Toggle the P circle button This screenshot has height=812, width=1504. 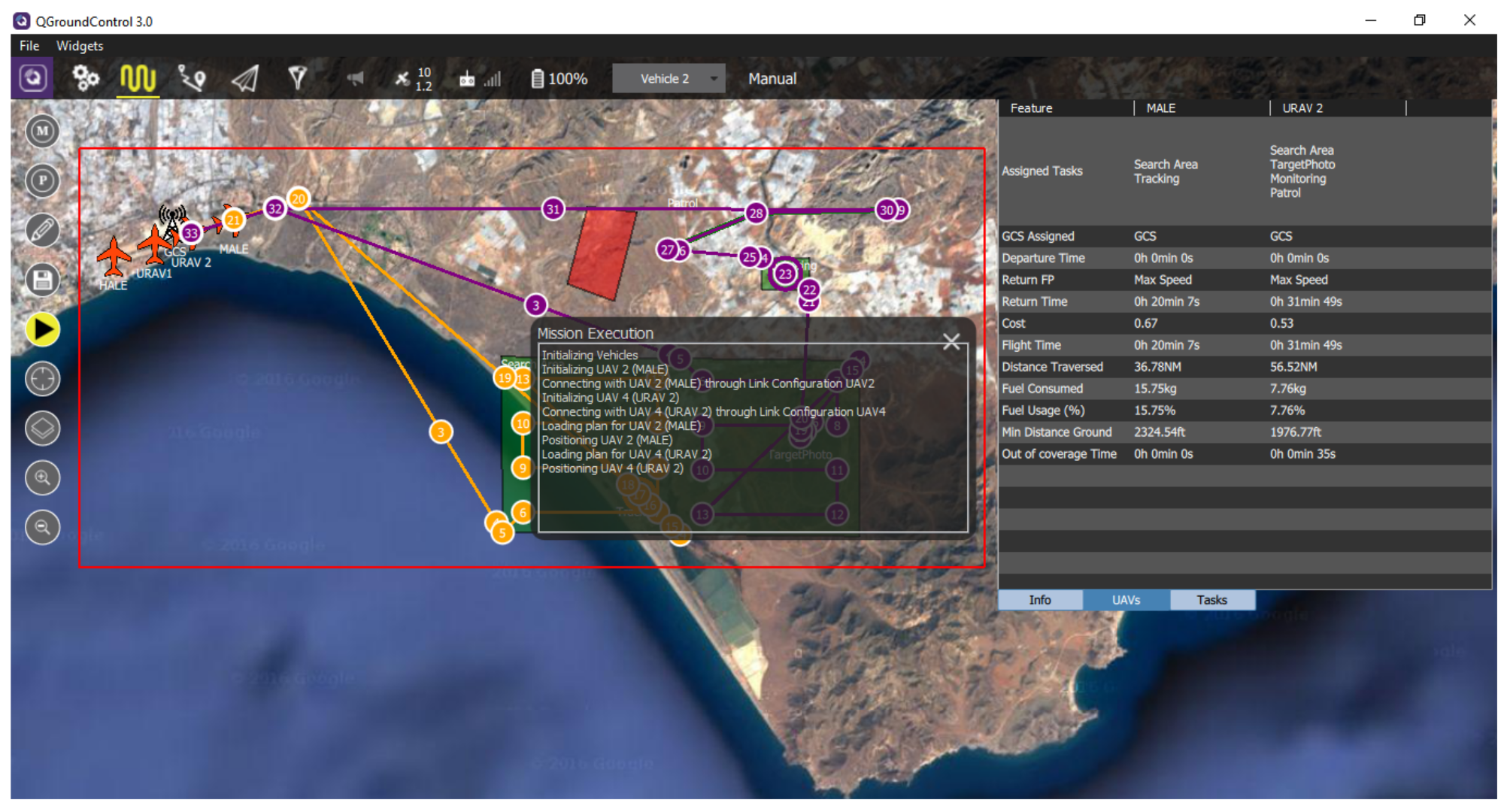pyautogui.click(x=43, y=180)
